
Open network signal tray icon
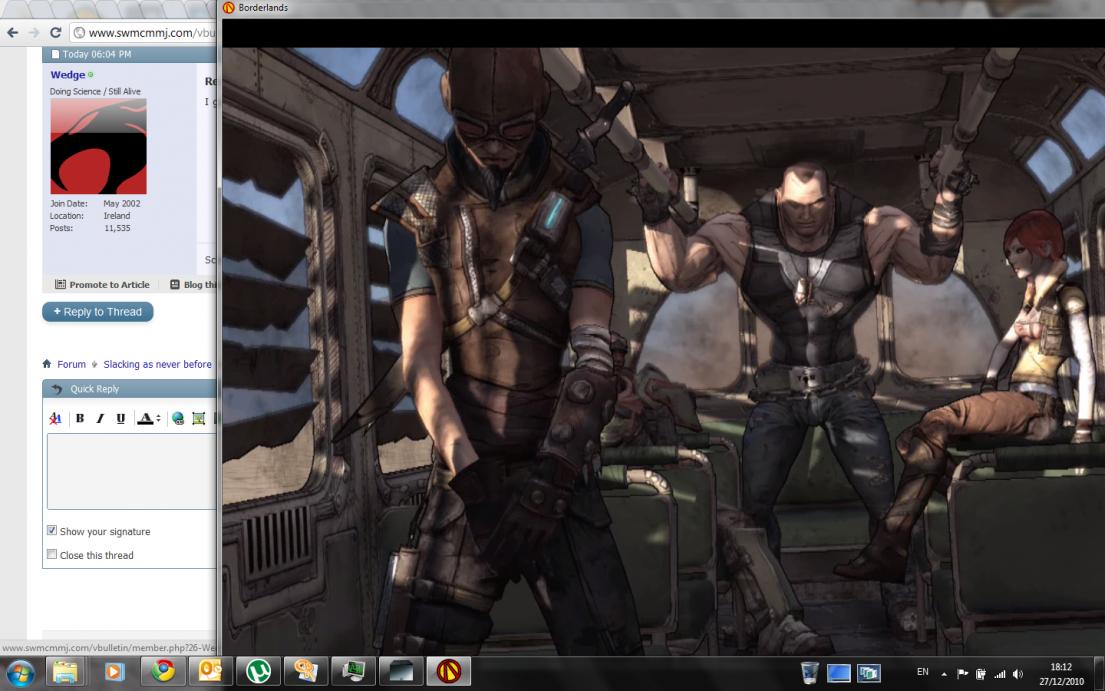(x=999, y=674)
